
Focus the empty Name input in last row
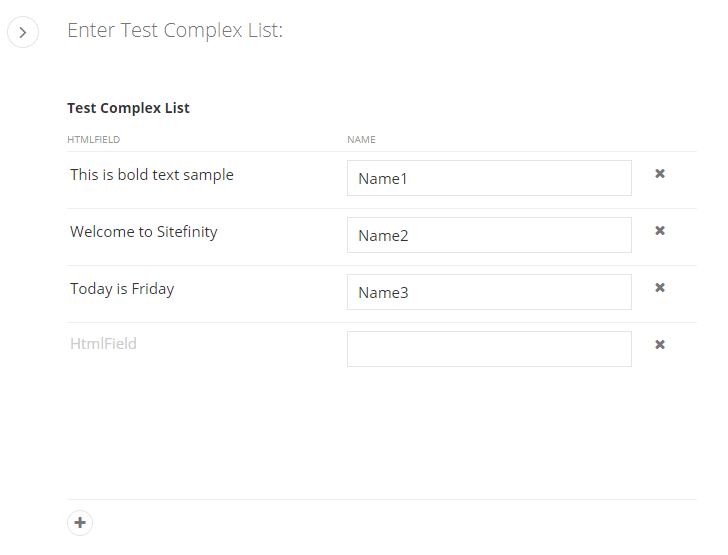pos(489,349)
